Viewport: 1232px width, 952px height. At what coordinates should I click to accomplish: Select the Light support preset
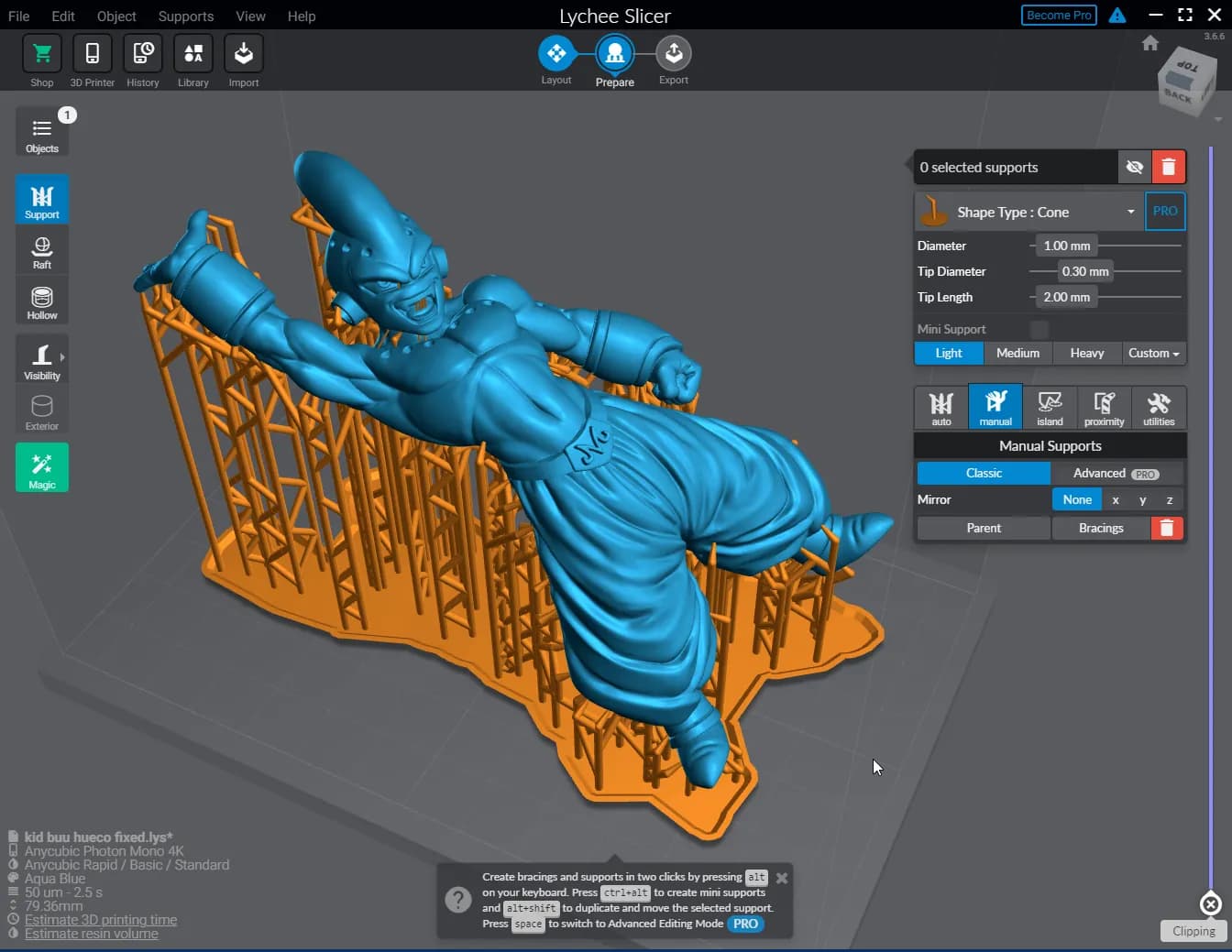pyautogui.click(x=949, y=353)
